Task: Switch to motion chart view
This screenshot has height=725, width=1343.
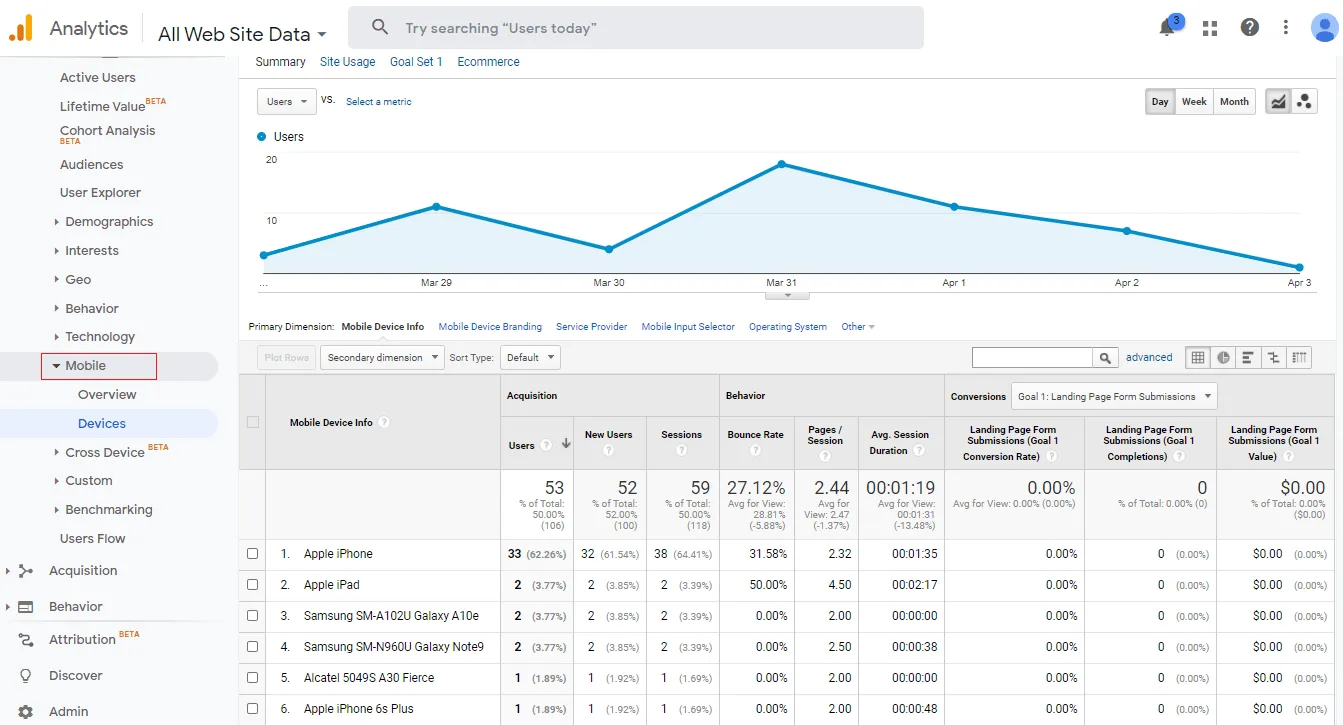Action: coord(1304,101)
